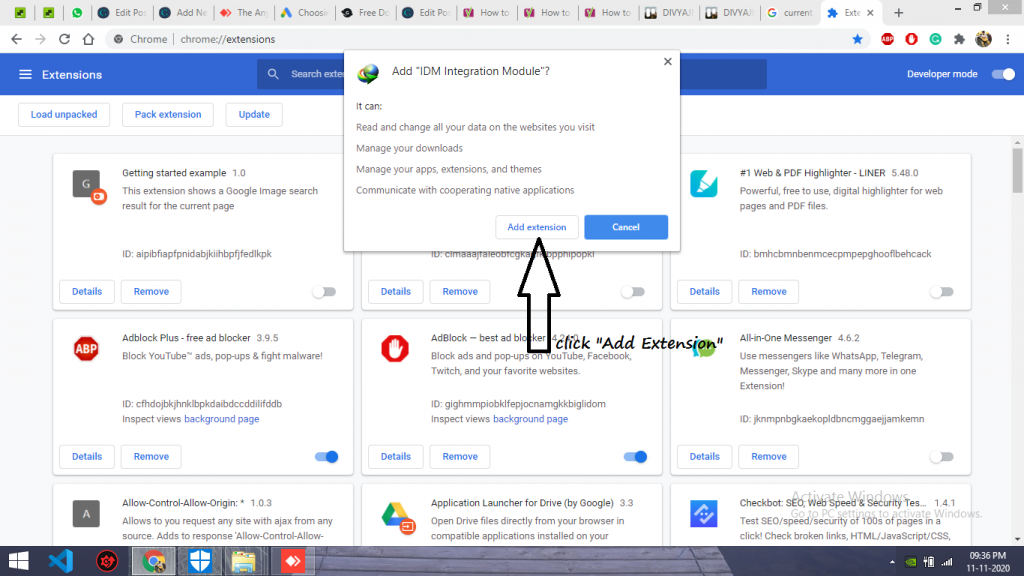
Task: Switch to the WhatsApp browser tab
Action: coord(77,12)
